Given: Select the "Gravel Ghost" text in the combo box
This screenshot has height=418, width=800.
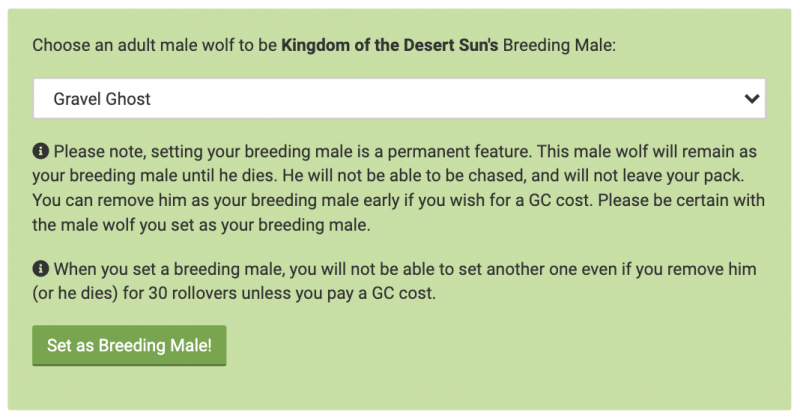Looking at the screenshot, I should 103,99.
